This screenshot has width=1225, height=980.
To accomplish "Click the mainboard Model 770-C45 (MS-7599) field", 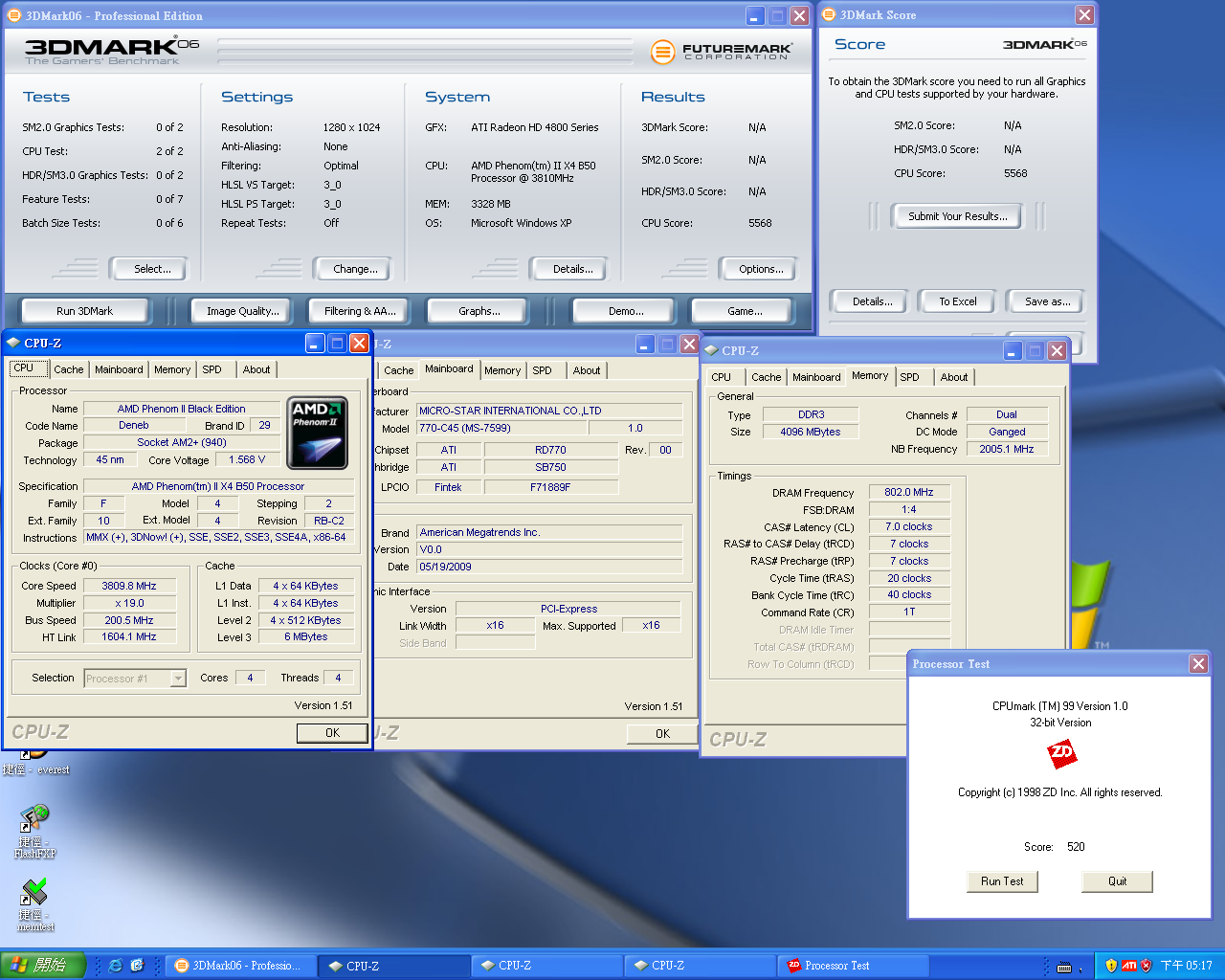I will 502,428.
